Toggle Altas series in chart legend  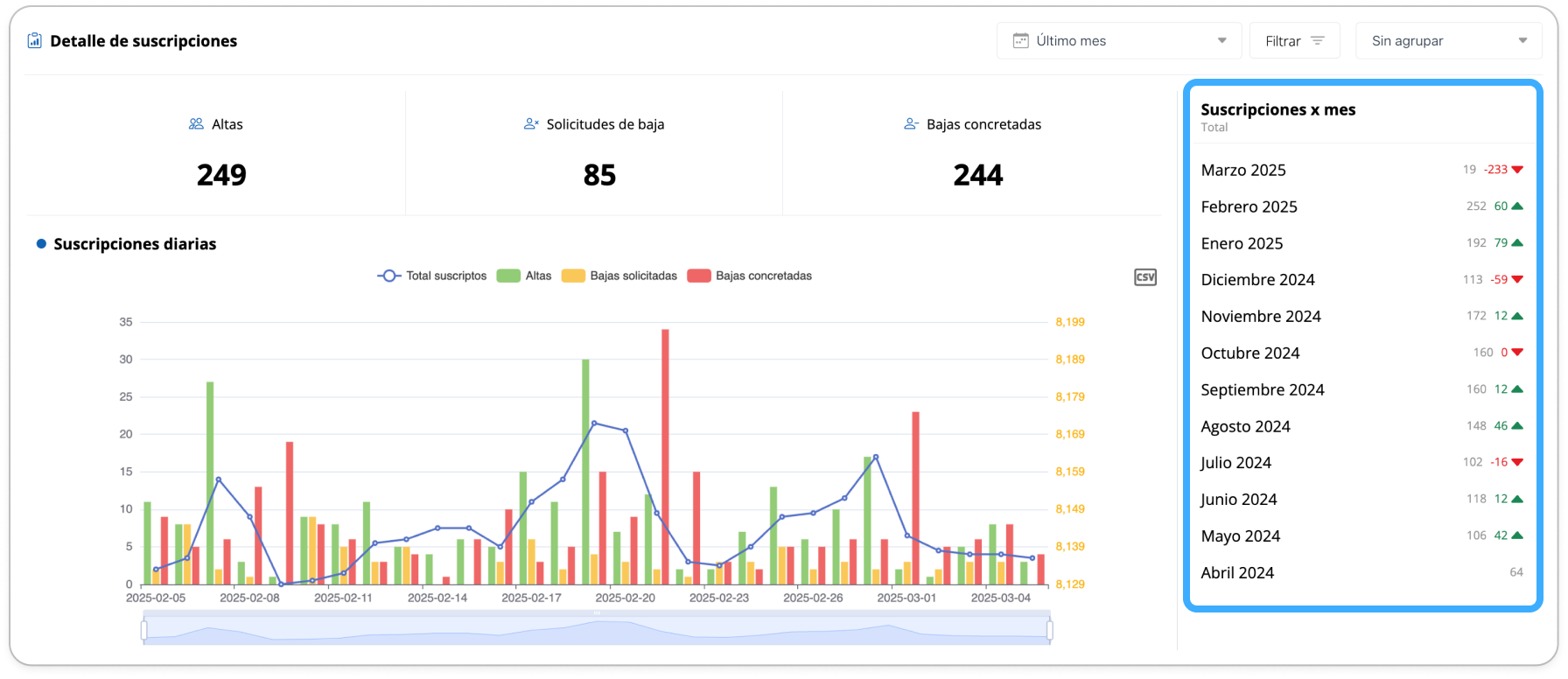(x=524, y=276)
